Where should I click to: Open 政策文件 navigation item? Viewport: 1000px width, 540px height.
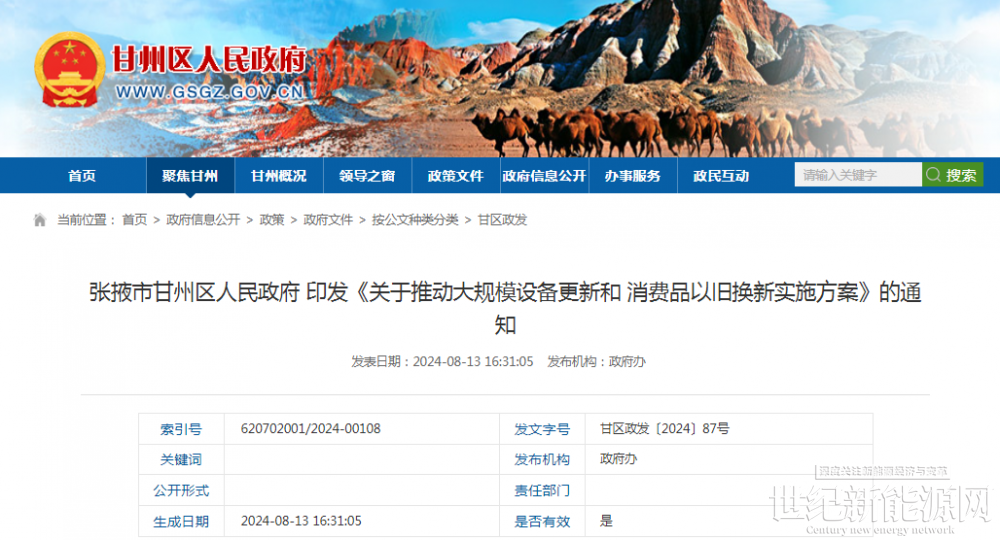(455, 176)
